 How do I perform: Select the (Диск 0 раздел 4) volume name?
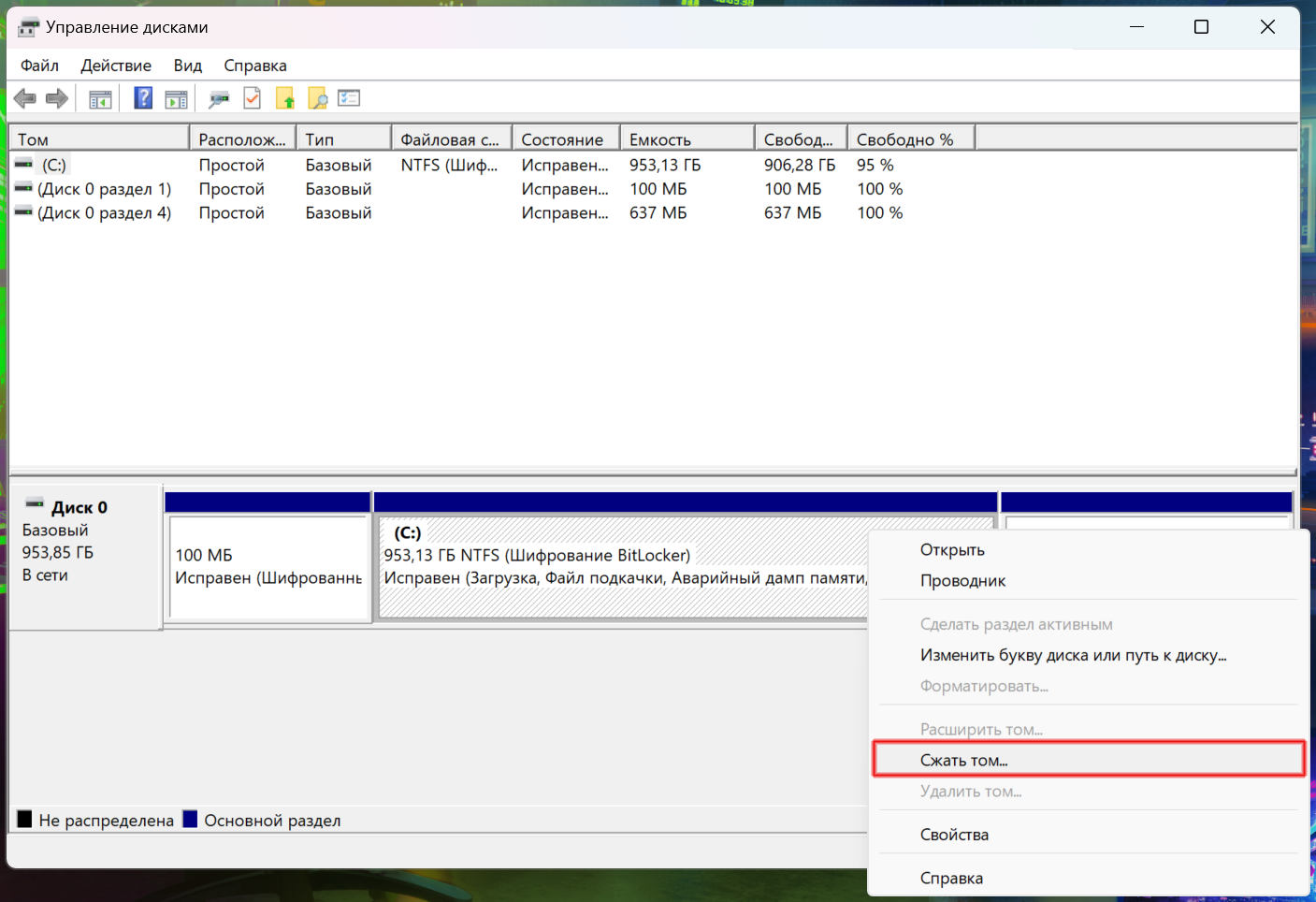tap(105, 213)
